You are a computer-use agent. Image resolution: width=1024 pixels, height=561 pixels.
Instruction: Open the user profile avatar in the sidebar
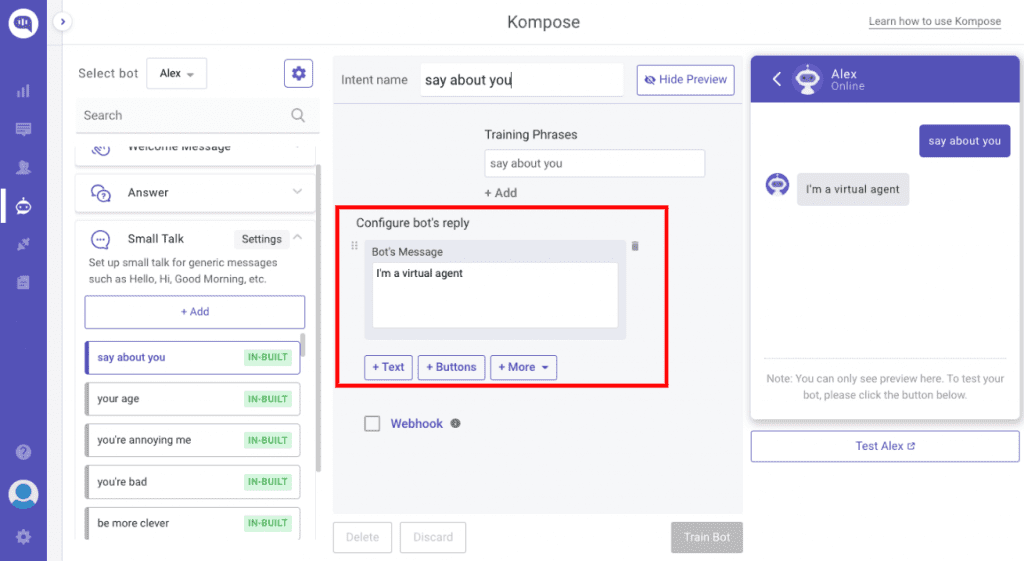tap(23, 494)
